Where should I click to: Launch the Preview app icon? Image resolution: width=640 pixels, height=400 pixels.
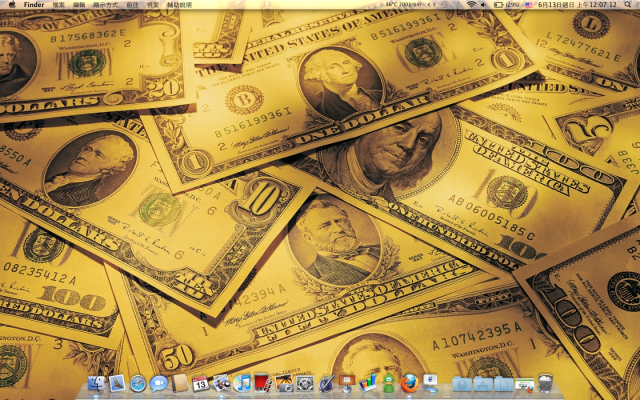[222, 383]
